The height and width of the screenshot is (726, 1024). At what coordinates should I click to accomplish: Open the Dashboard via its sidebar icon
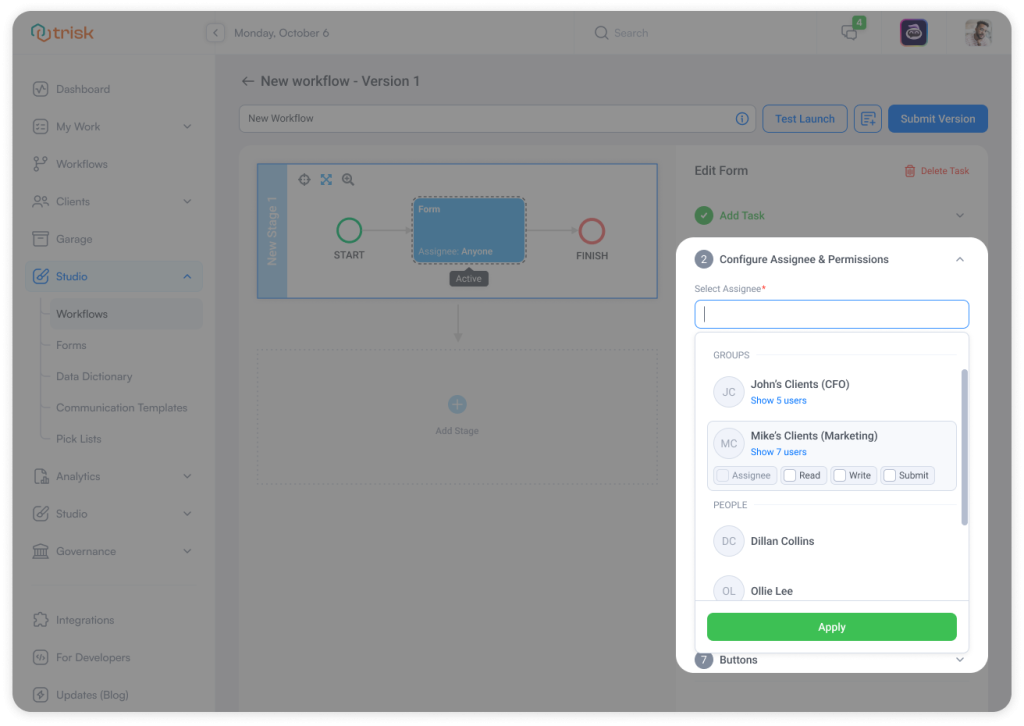click(x=40, y=89)
